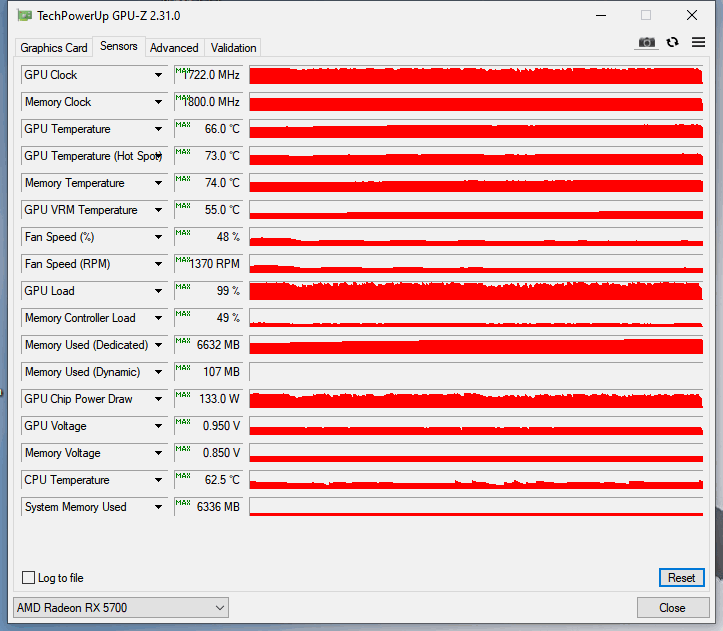
Task: Expand the System Memory Used dropdown
Action: click(x=158, y=507)
